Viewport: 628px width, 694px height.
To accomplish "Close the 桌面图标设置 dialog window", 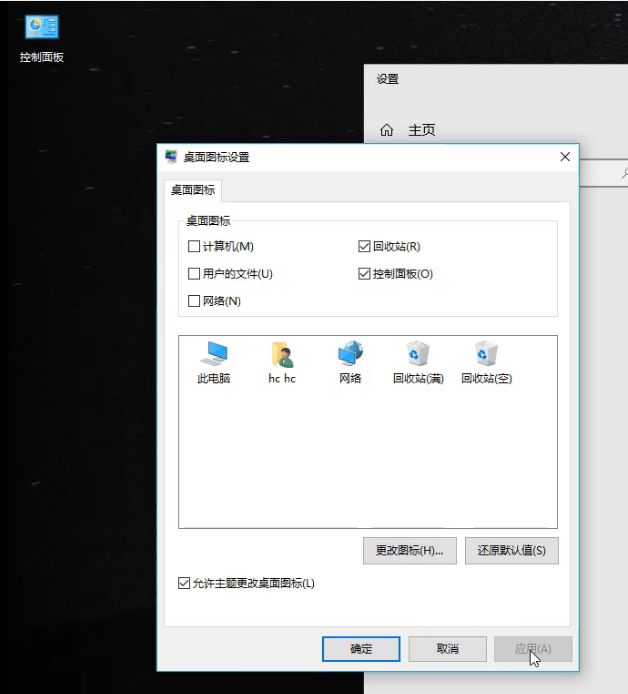I will [565, 157].
